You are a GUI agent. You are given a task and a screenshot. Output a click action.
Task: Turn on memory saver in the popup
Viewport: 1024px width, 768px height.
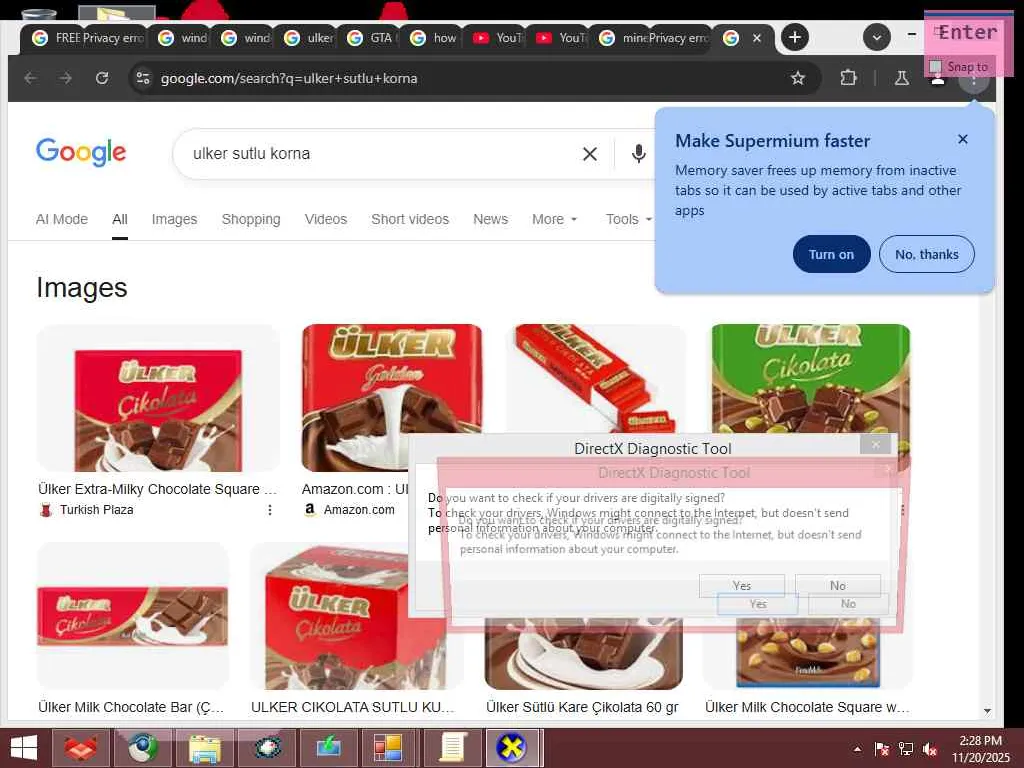(831, 254)
